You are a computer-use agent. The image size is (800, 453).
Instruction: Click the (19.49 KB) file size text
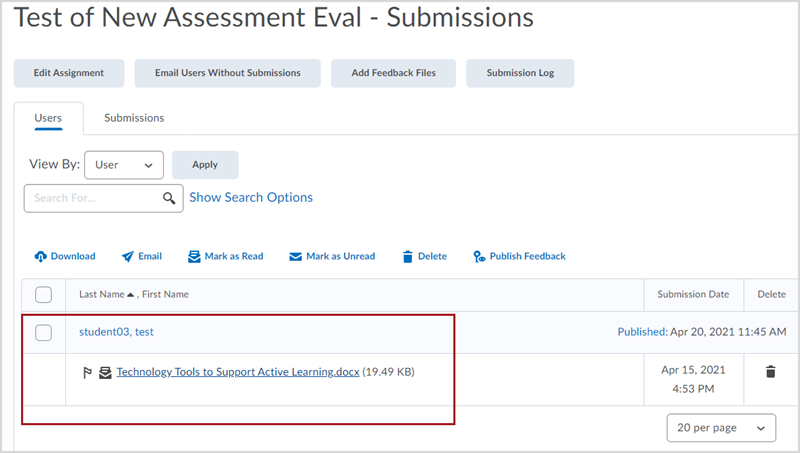click(388, 372)
